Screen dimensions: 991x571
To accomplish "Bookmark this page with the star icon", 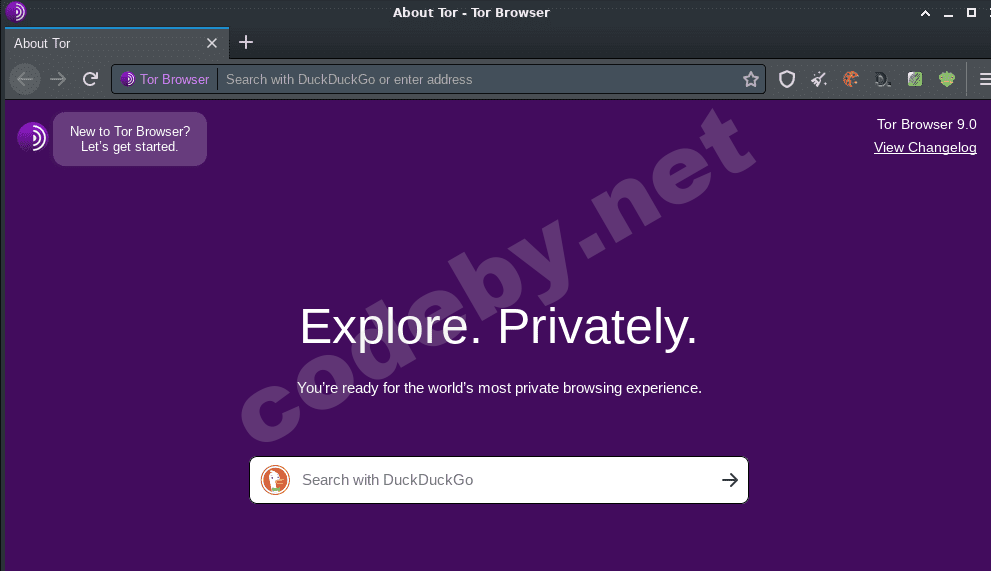I will [750, 79].
